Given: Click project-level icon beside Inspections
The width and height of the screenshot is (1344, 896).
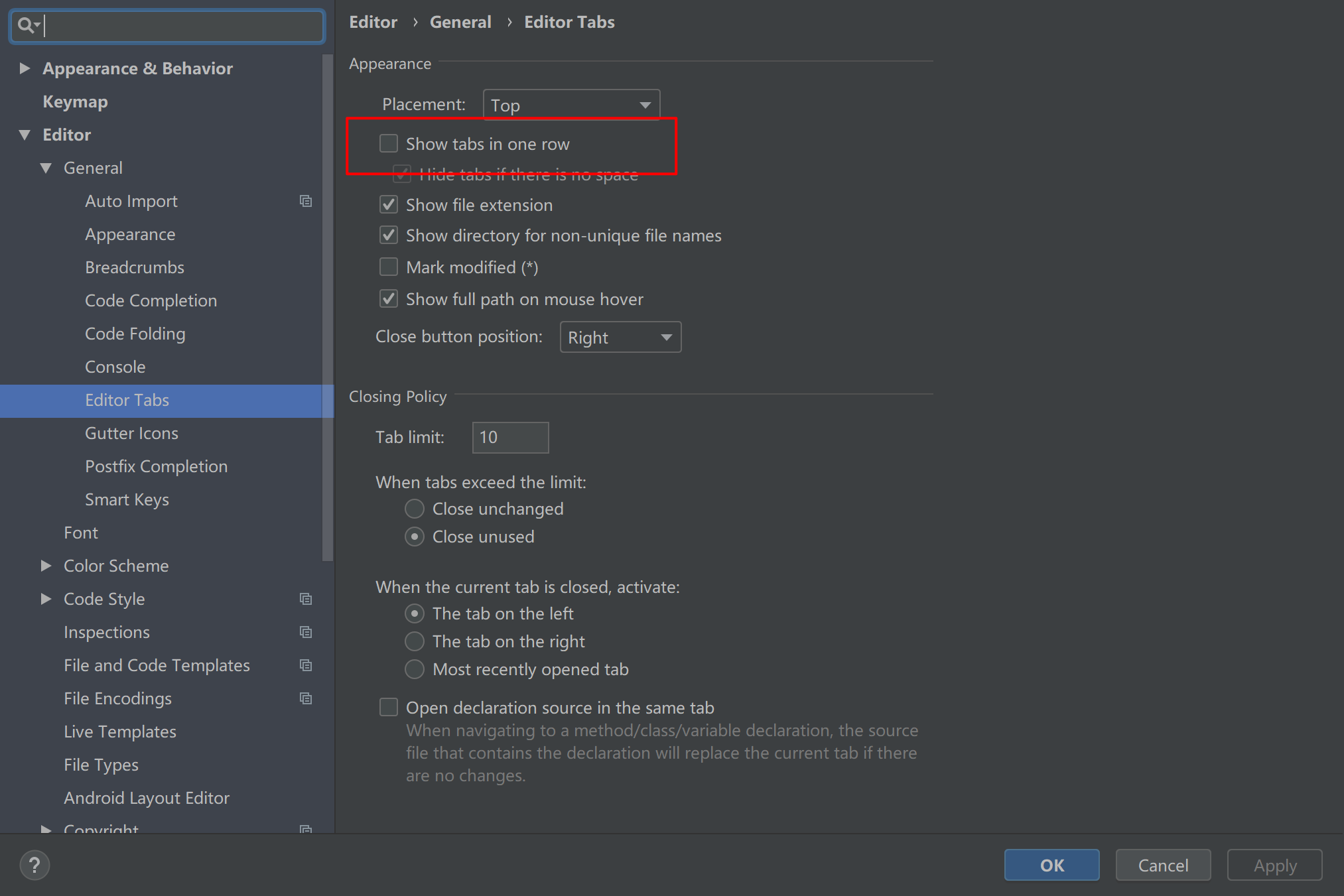Looking at the screenshot, I should point(306,632).
